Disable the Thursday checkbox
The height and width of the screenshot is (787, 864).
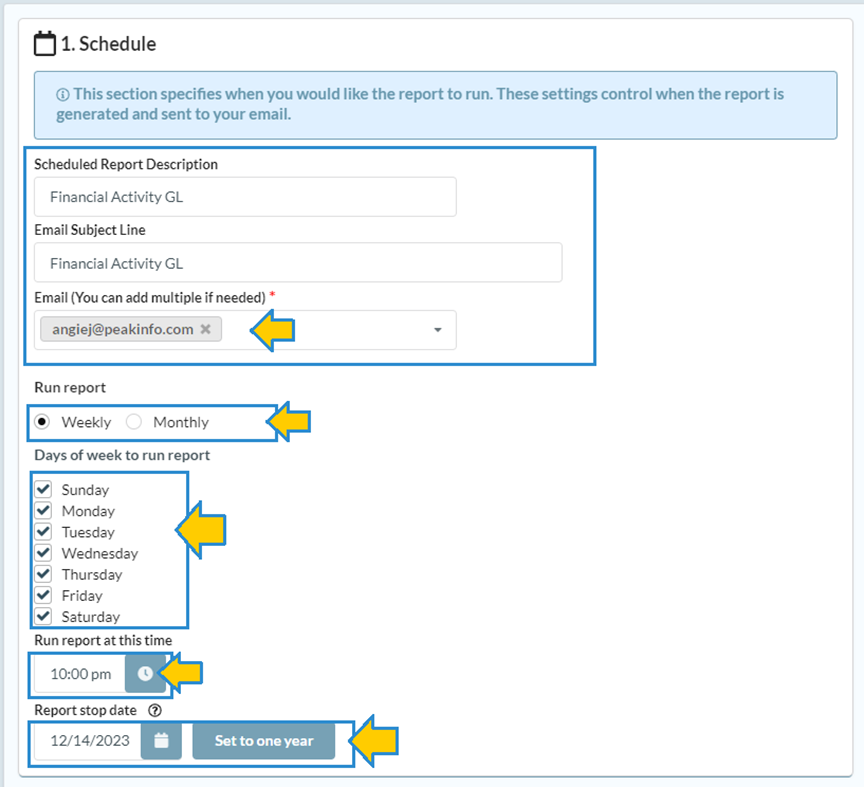click(43, 573)
